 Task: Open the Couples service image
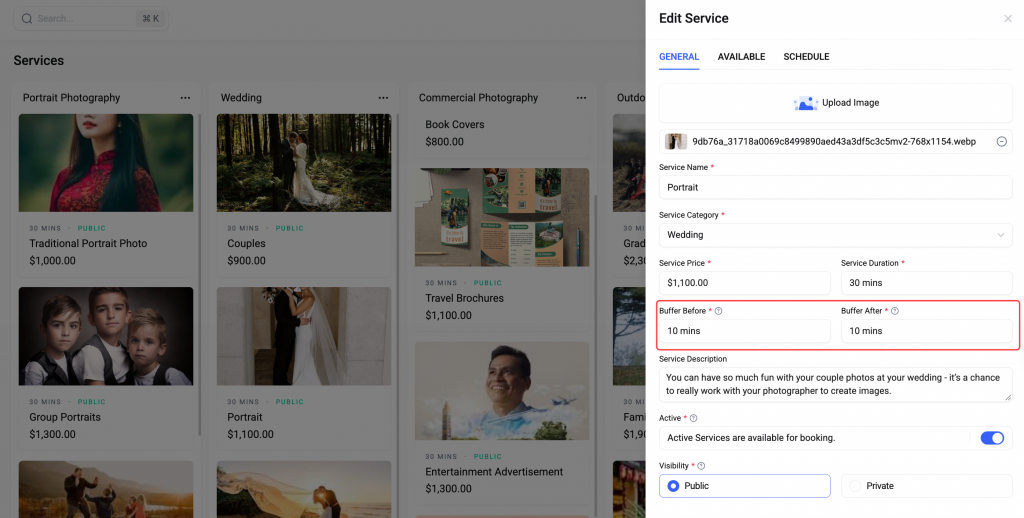[304, 163]
